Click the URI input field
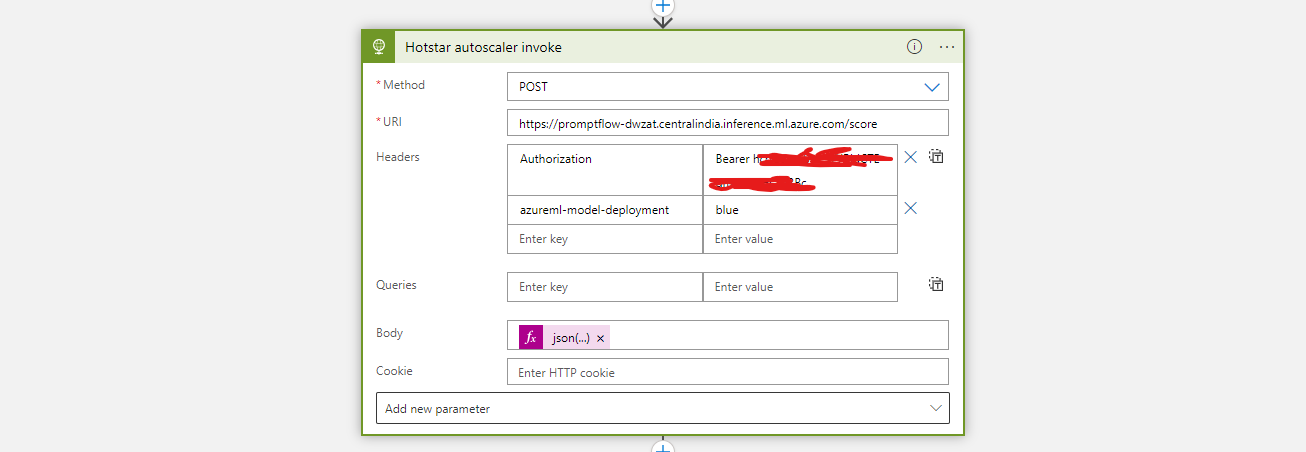Viewport: 1306px width, 452px height. coord(728,123)
